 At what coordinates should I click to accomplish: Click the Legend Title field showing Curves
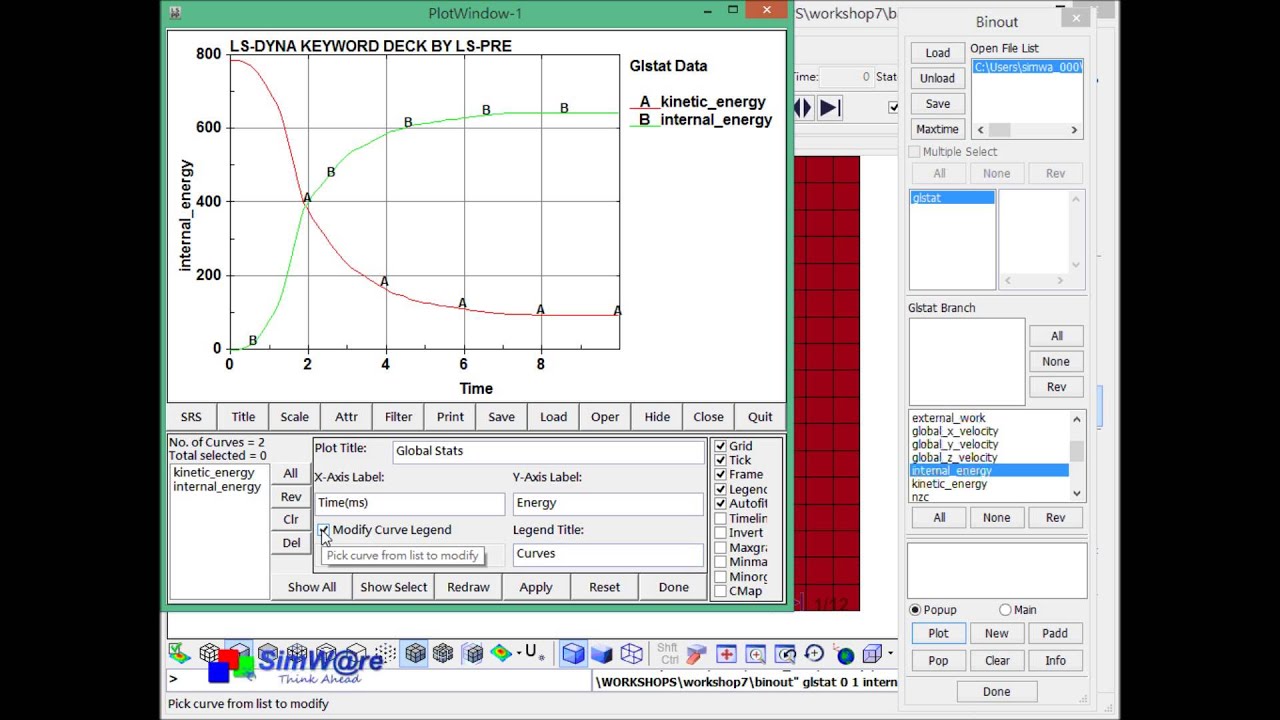pyautogui.click(x=608, y=554)
